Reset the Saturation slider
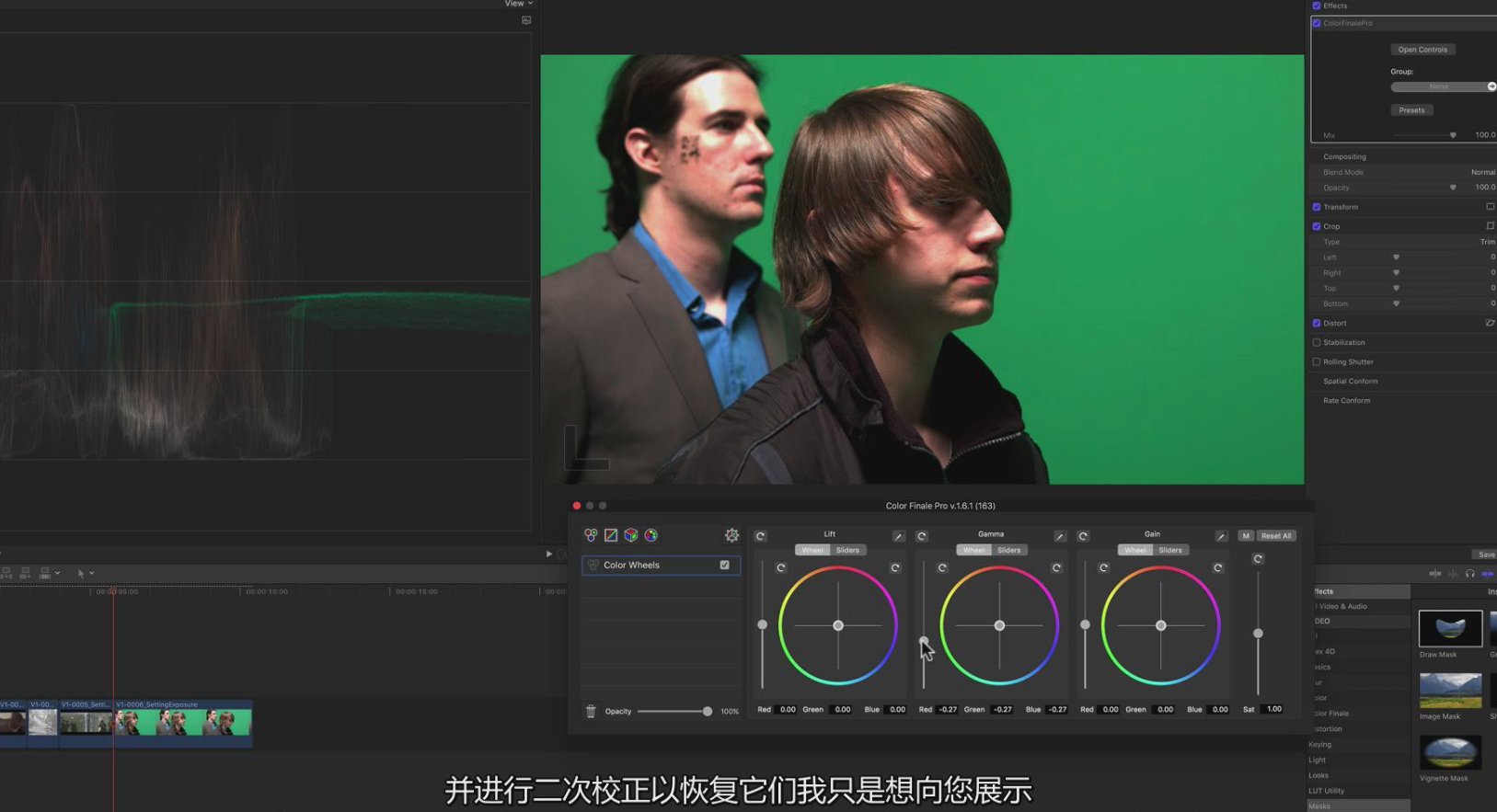 coord(1258,558)
